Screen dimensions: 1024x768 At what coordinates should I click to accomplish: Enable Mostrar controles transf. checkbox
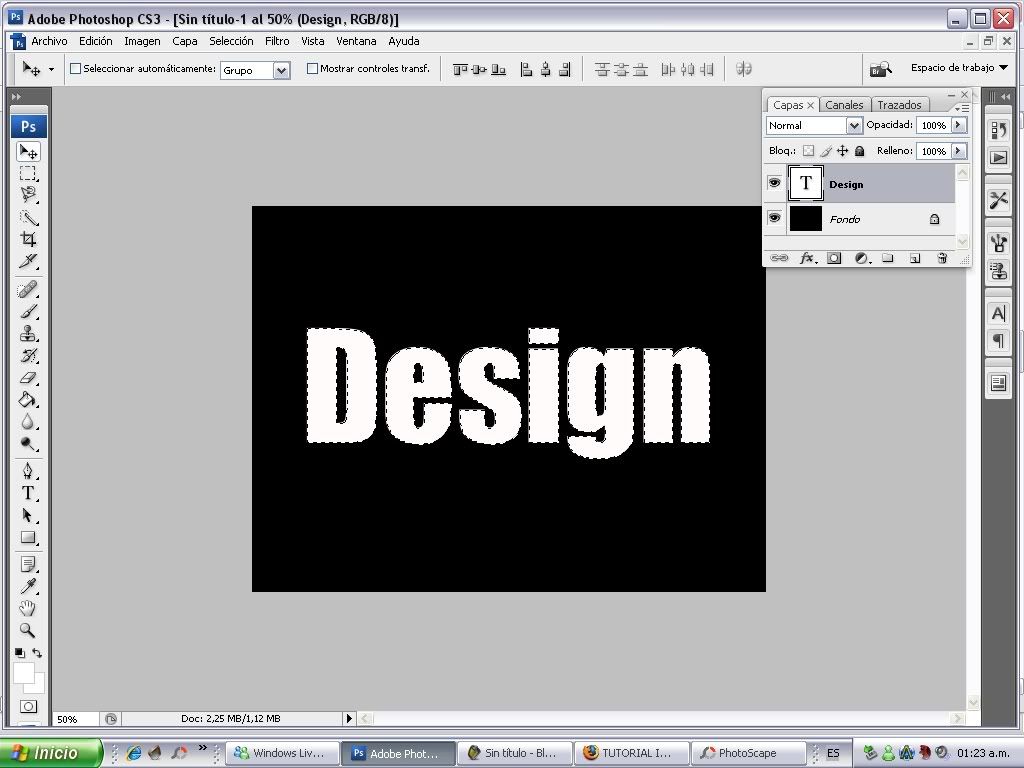pos(312,69)
